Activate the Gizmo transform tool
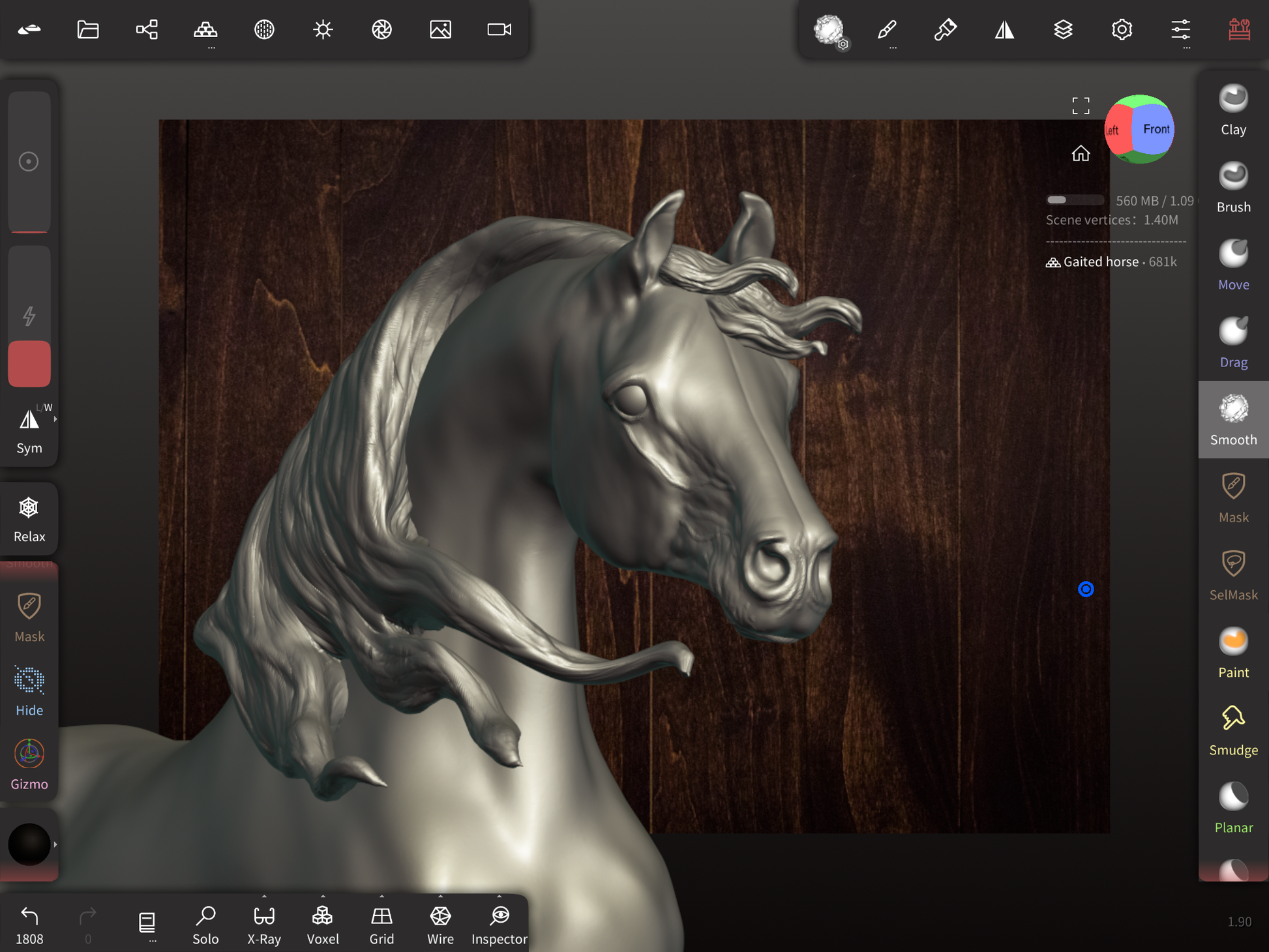Viewport: 1269px width, 952px height. pos(29,764)
